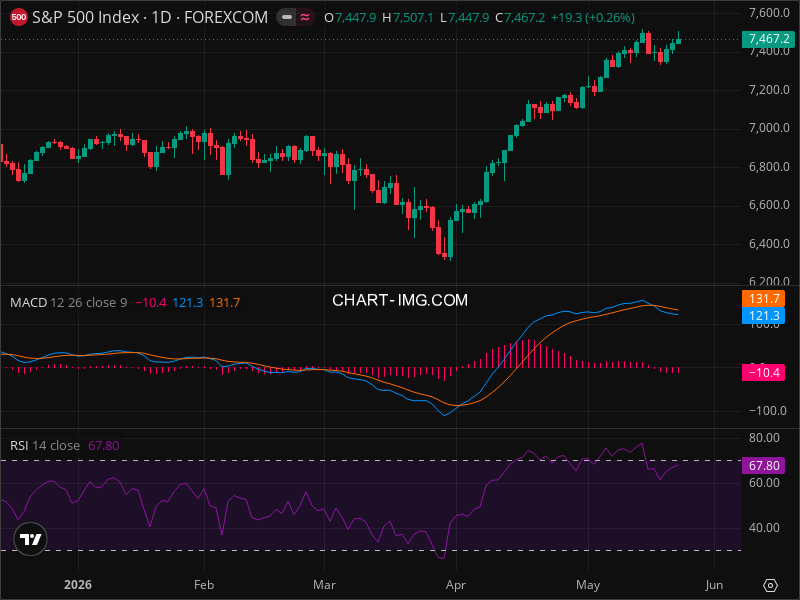Click the Mar time axis label
This screenshot has height=600, width=800.
324,585
